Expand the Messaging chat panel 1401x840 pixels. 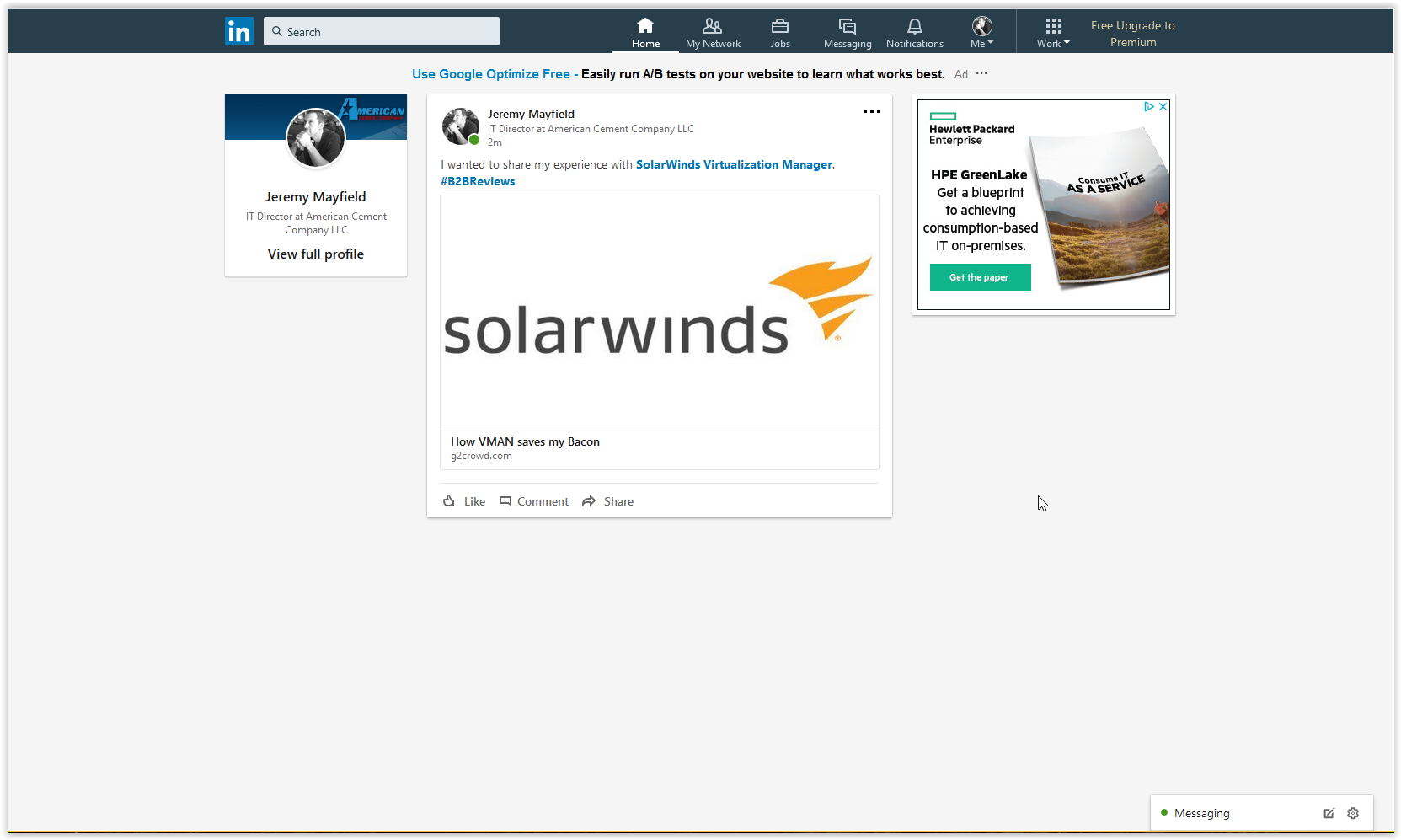[1201, 813]
